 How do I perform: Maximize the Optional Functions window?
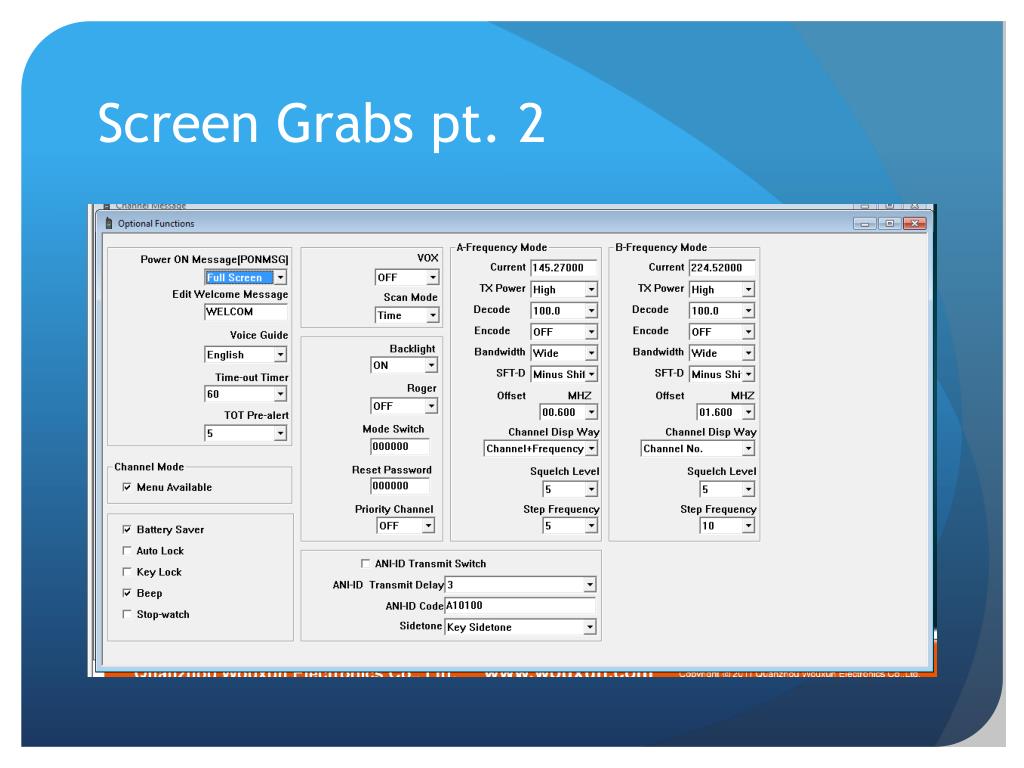[889, 223]
